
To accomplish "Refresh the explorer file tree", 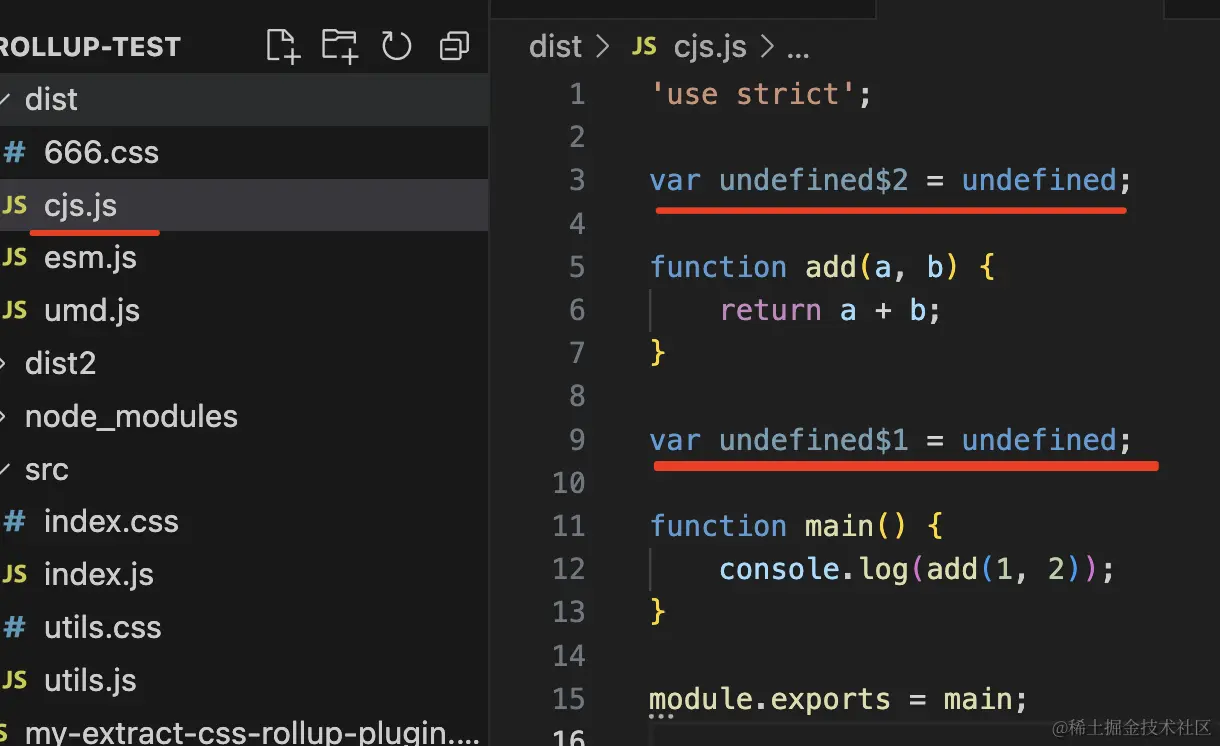I will [x=397, y=46].
